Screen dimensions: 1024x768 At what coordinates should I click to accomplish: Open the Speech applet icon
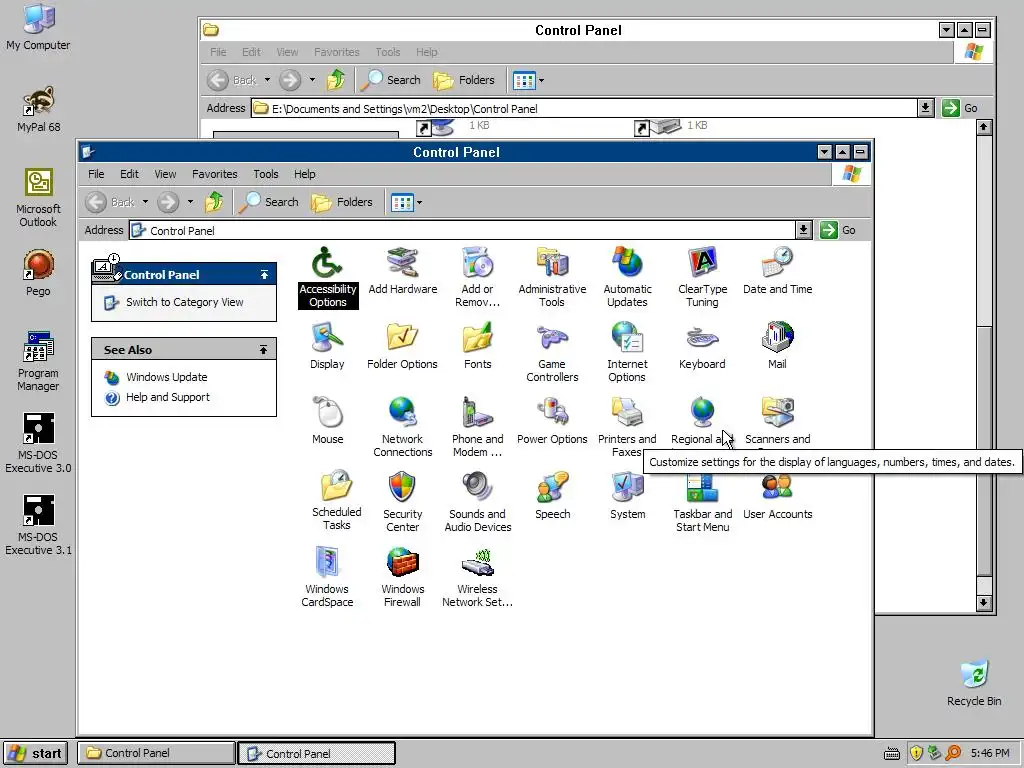tap(552, 496)
